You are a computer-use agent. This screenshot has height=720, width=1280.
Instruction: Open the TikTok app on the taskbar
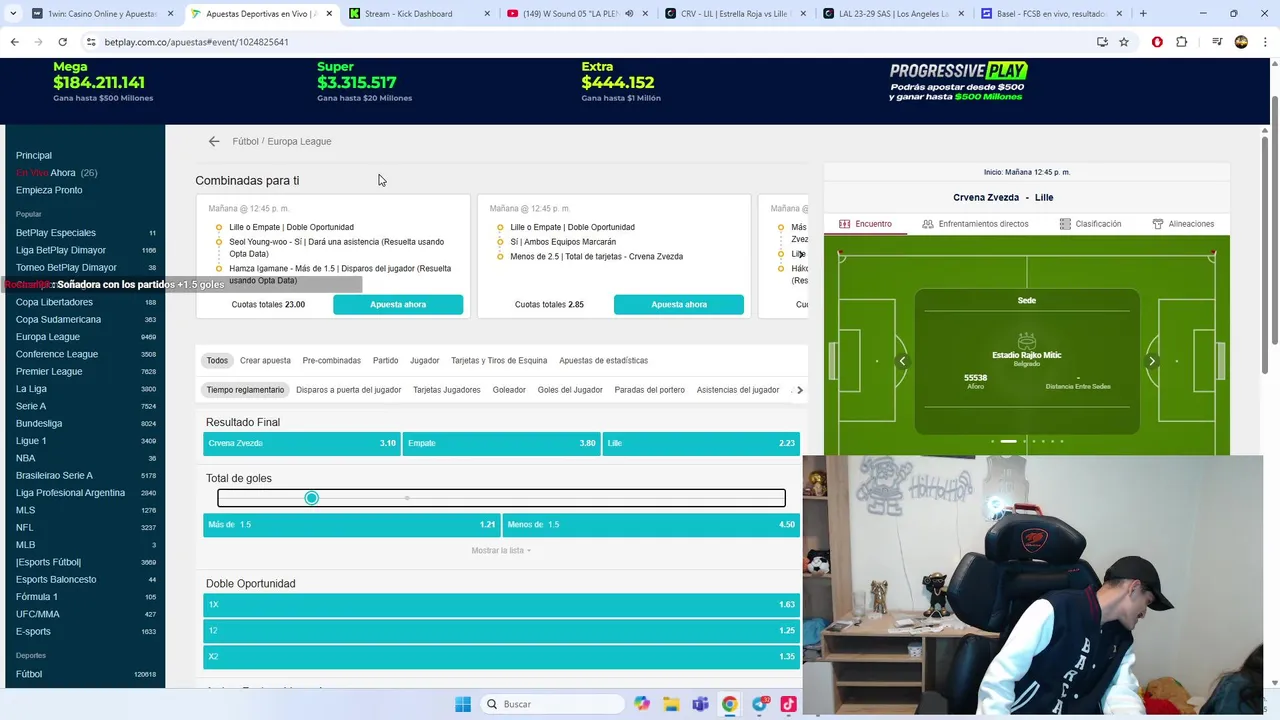click(x=788, y=704)
